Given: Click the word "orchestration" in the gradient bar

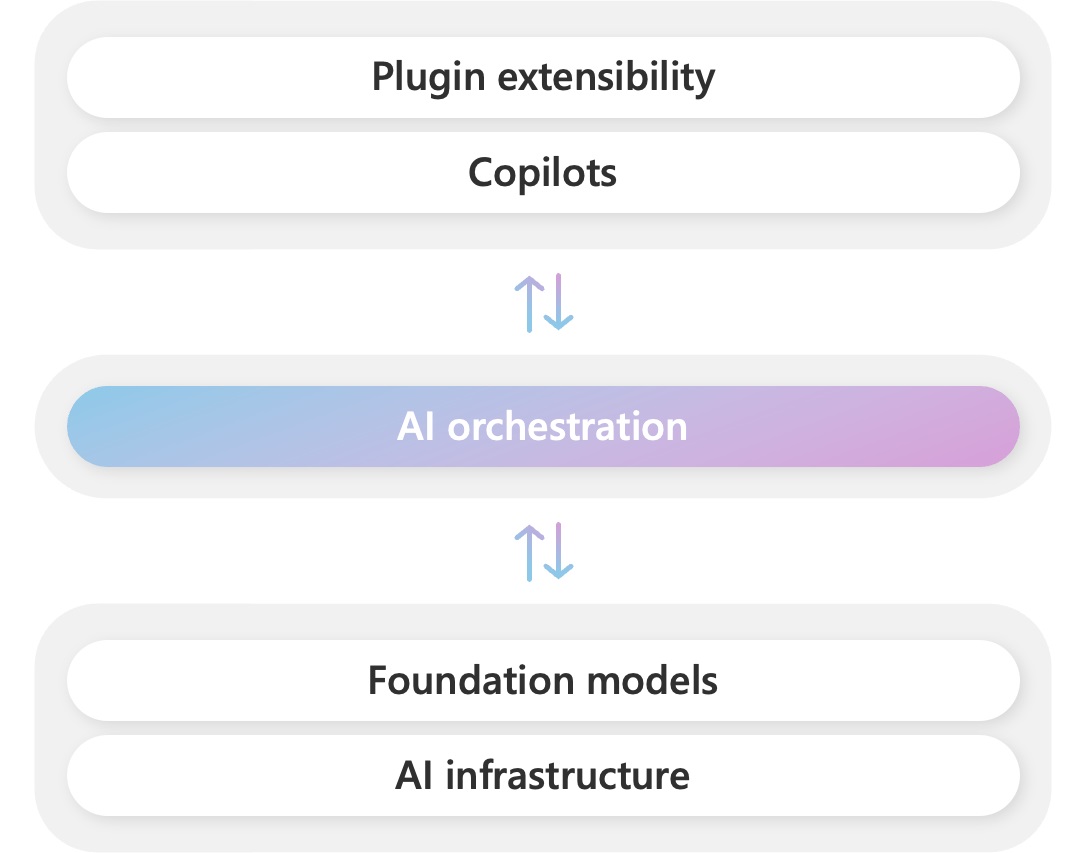Looking at the screenshot, I should [567, 427].
